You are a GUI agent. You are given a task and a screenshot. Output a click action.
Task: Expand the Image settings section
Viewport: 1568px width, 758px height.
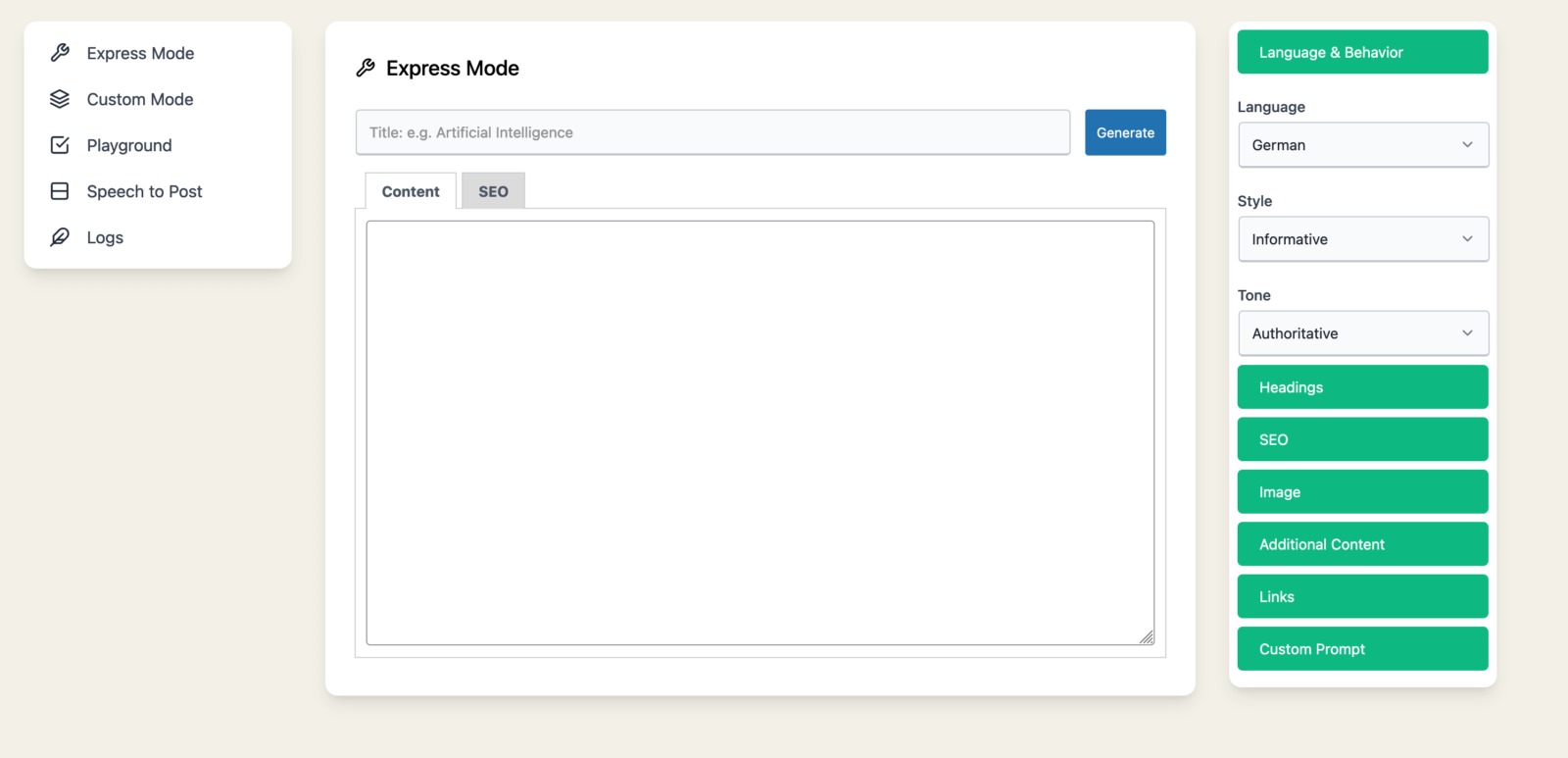[x=1362, y=492]
